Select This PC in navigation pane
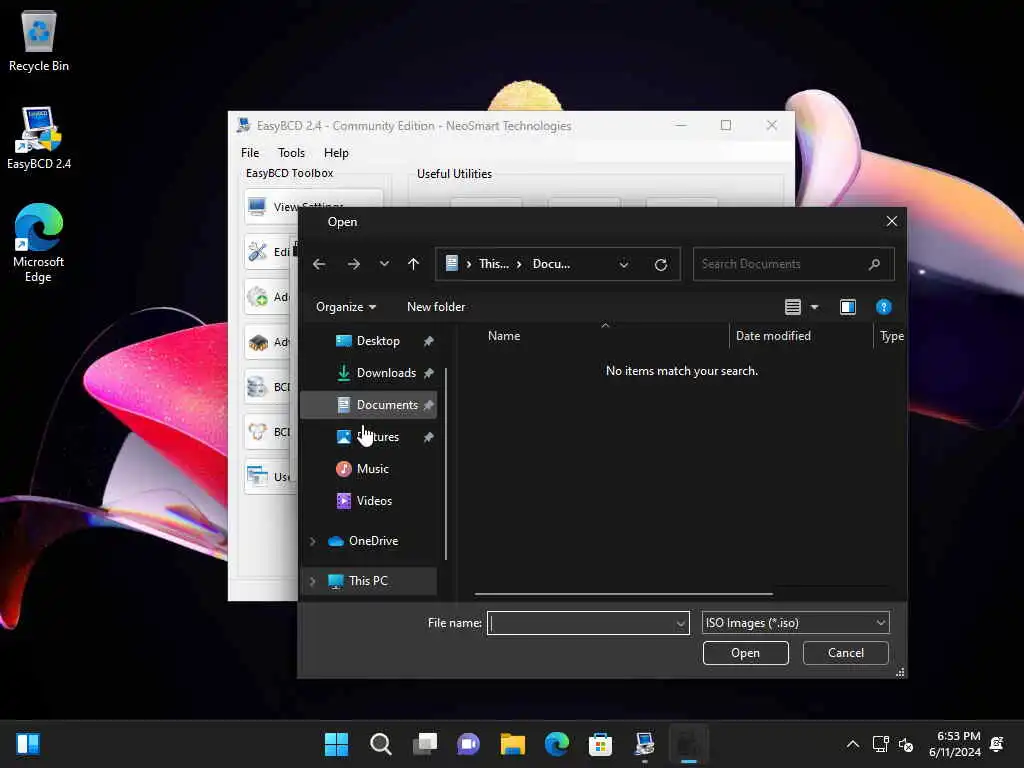 click(x=368, y=581)
